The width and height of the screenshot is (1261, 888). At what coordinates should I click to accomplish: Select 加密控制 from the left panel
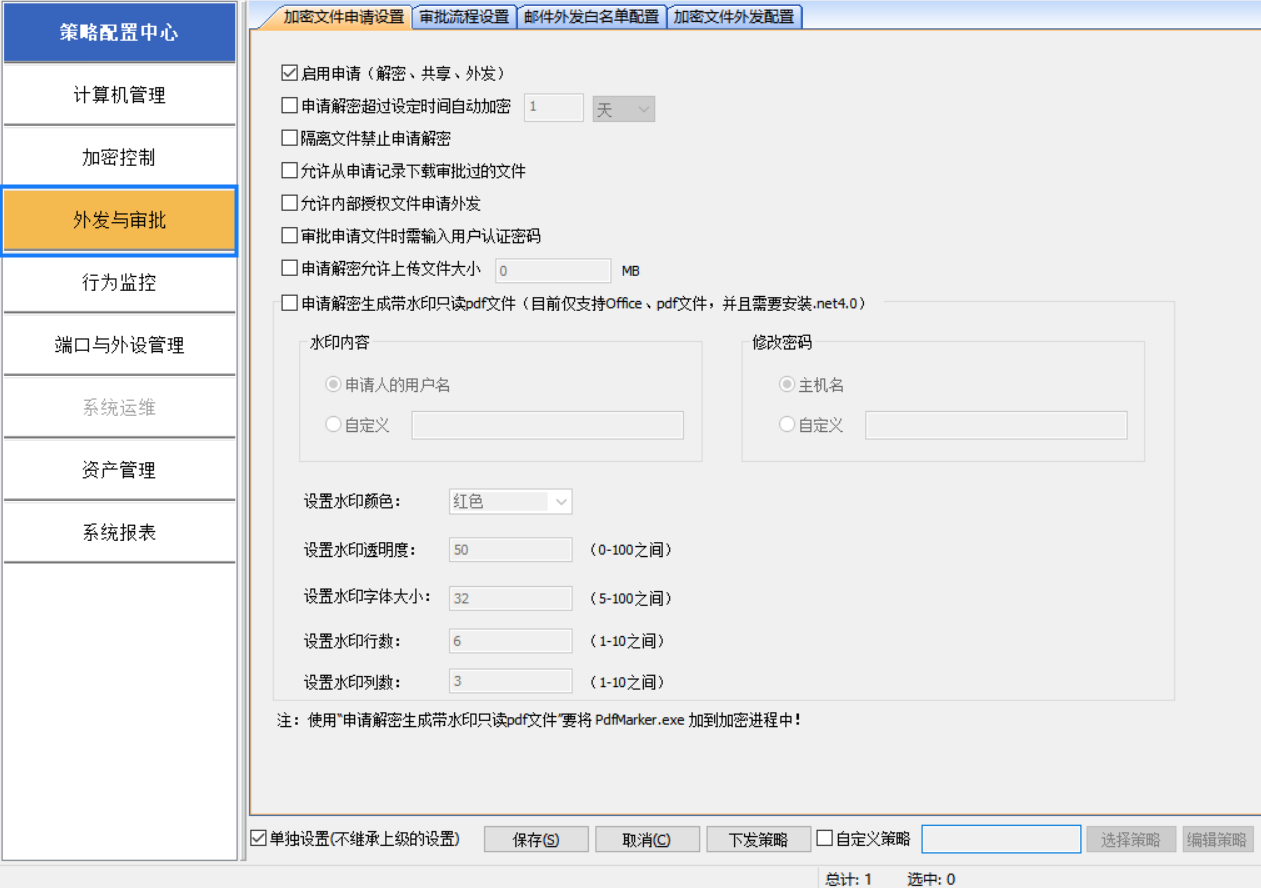click(x=119, y=158)
